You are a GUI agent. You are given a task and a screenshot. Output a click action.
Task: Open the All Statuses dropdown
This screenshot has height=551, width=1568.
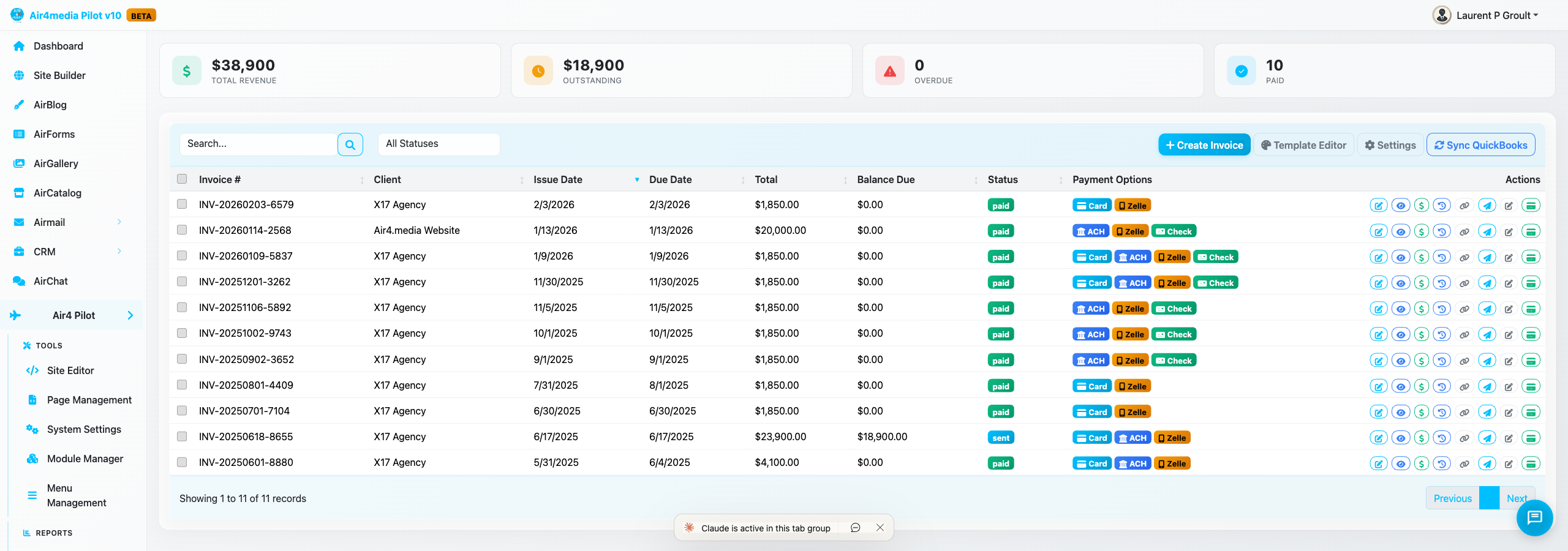click(439, 144)
